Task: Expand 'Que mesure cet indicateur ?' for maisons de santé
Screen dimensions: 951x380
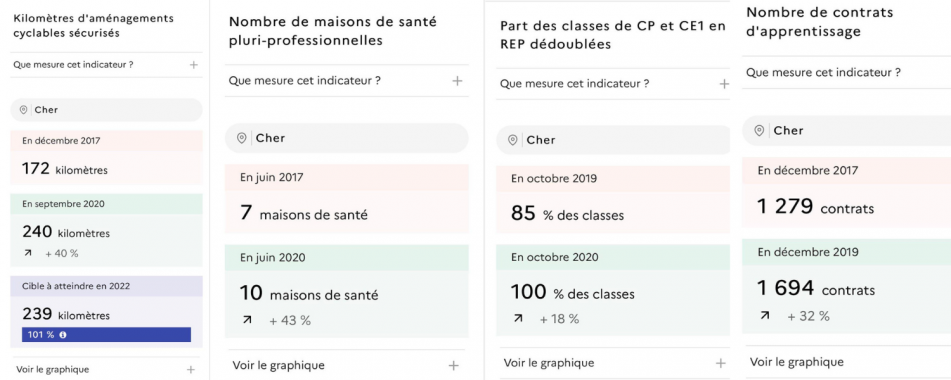Action: coord(346,81)
